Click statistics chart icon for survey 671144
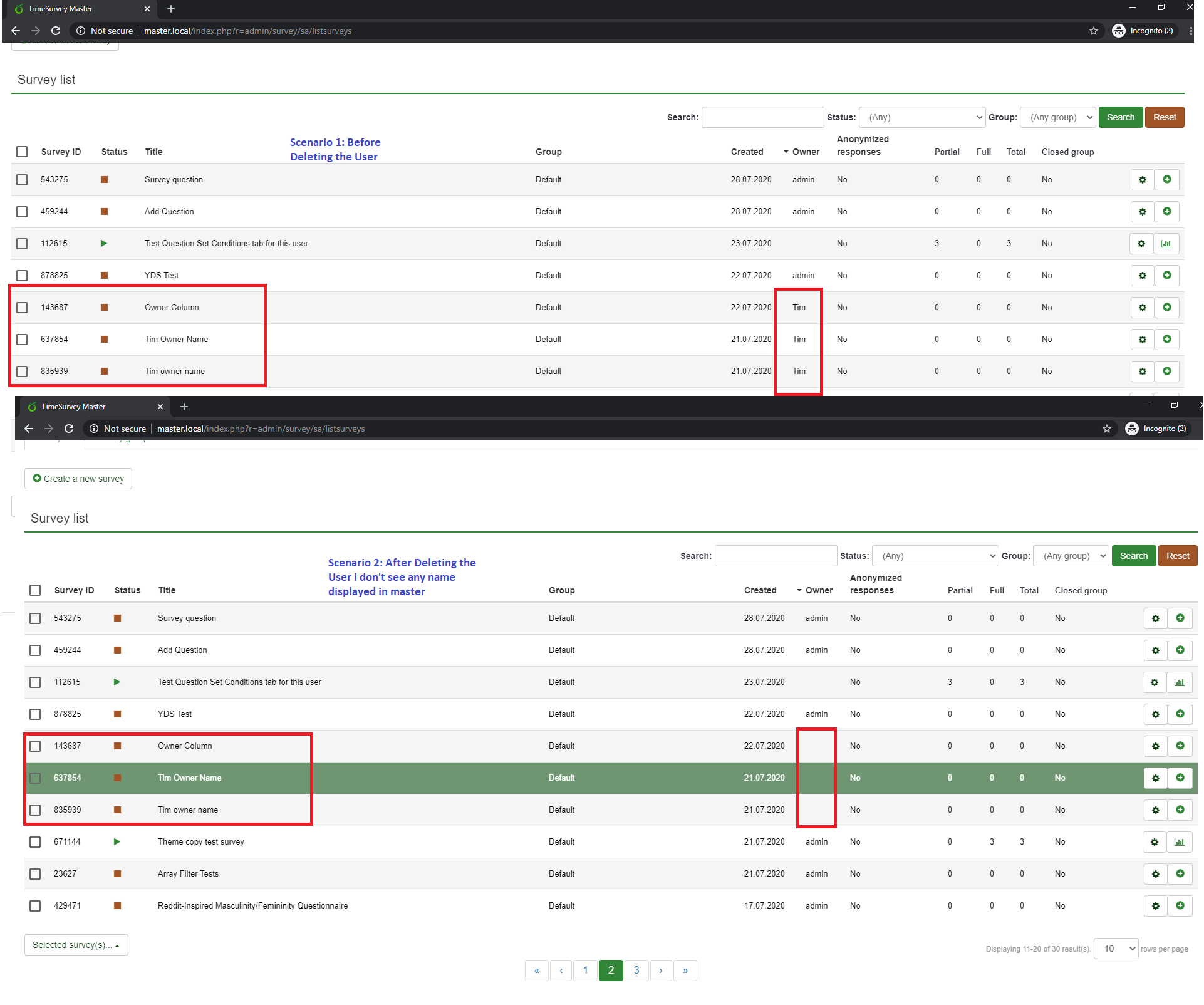The image size is (1204, 1005). [1179, 842]
